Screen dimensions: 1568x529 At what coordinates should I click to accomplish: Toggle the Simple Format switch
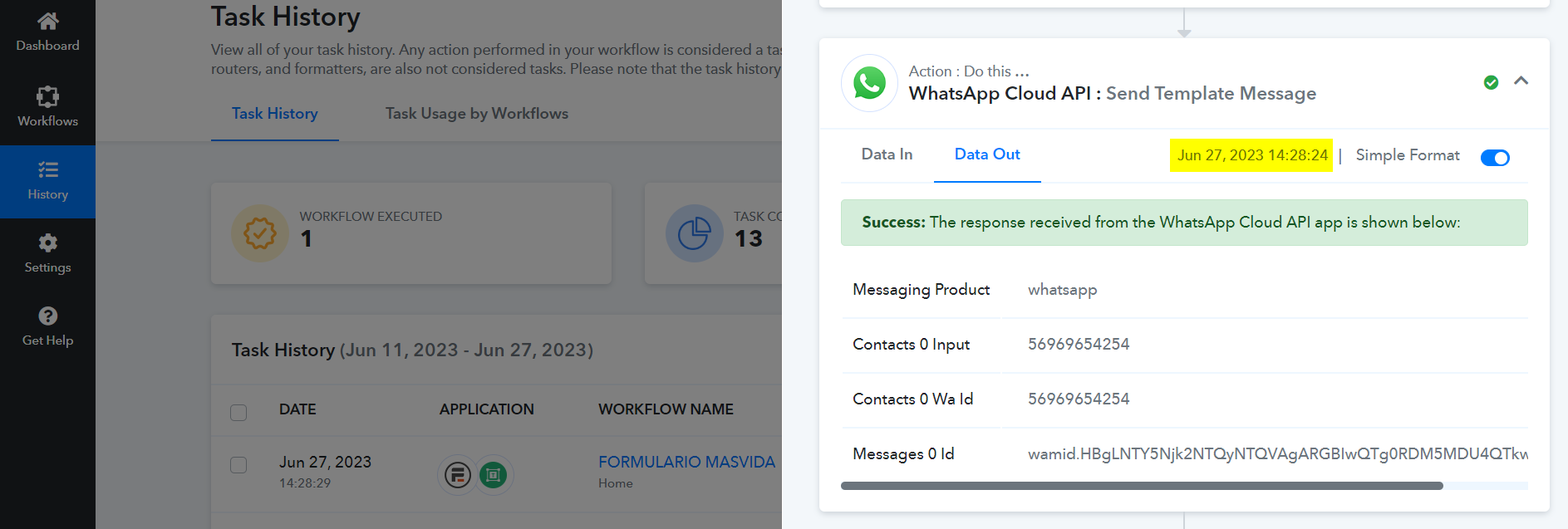(1495, 158)
